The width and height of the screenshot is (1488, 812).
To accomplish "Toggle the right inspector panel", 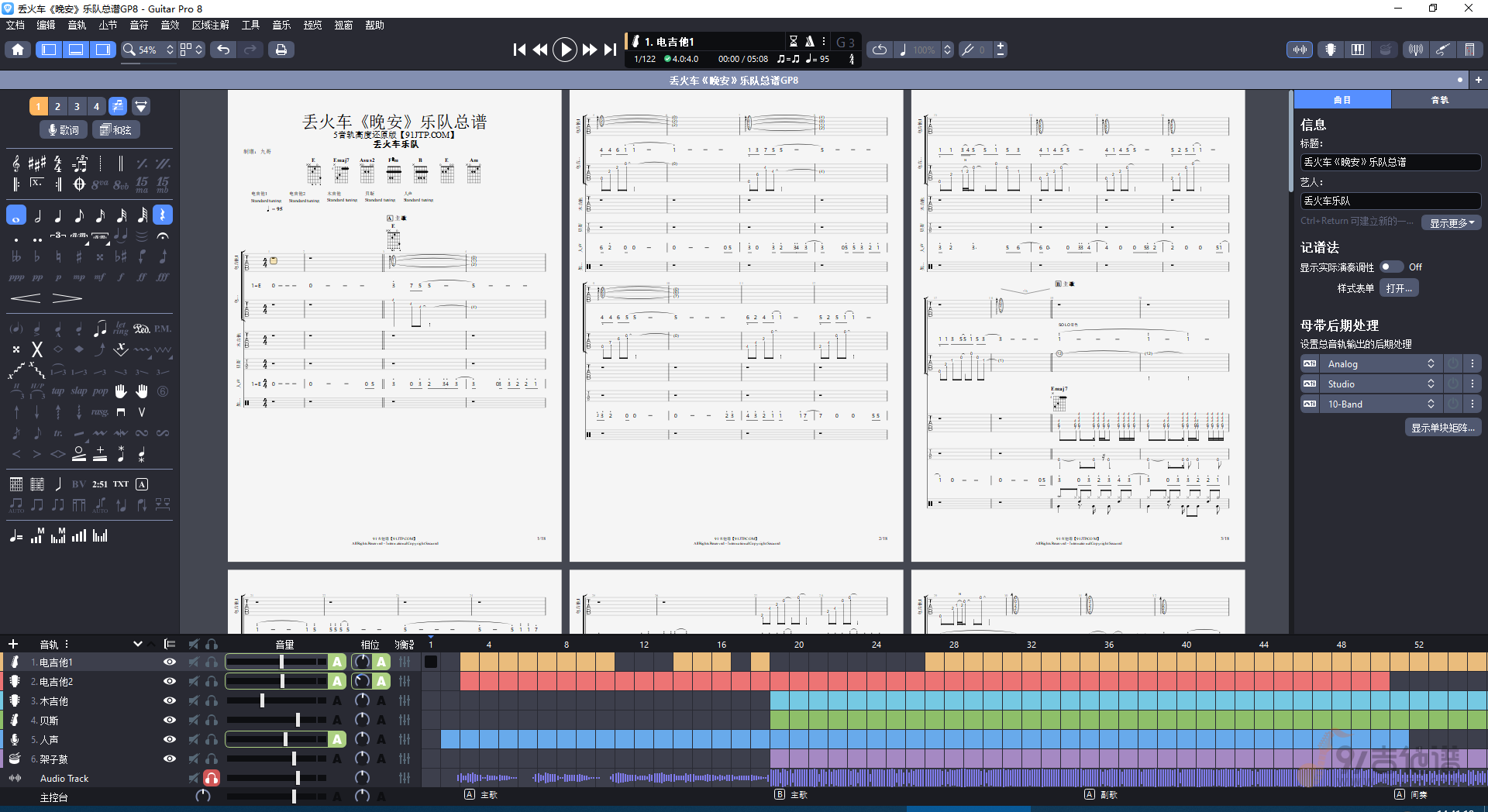I will point(102,50).
